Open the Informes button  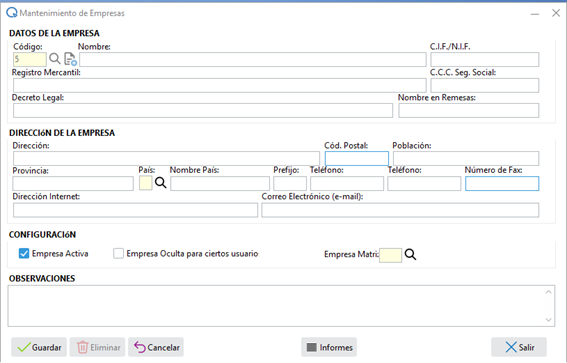click(x=329, y=347)
